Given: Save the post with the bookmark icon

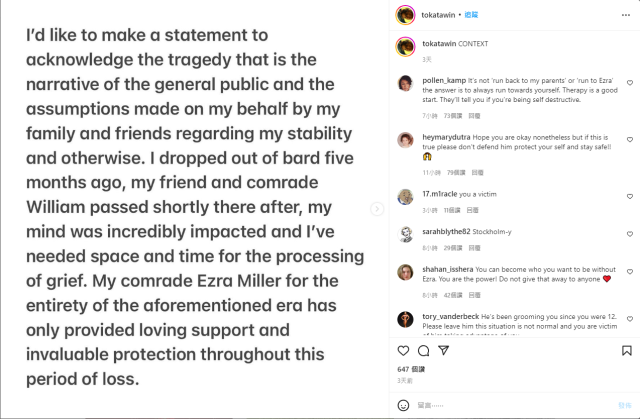Looking at the screenshot, I should pyautogui.click(x=626, y=351).
